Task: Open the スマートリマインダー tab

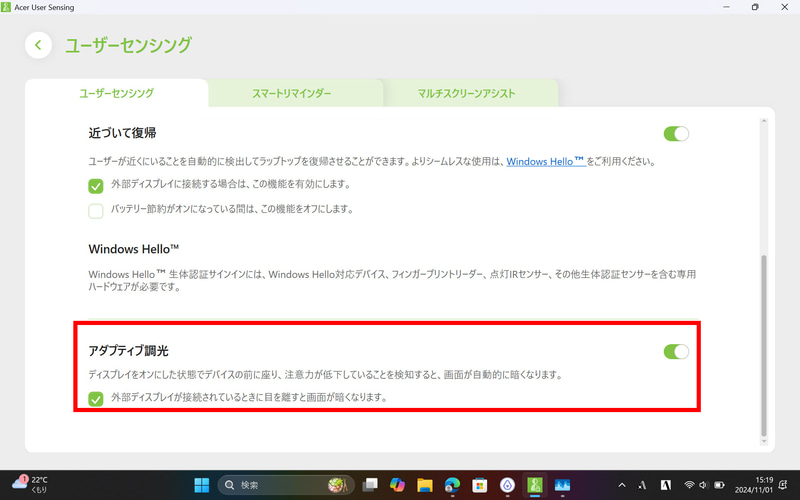Action: click(x=291, y=93)
